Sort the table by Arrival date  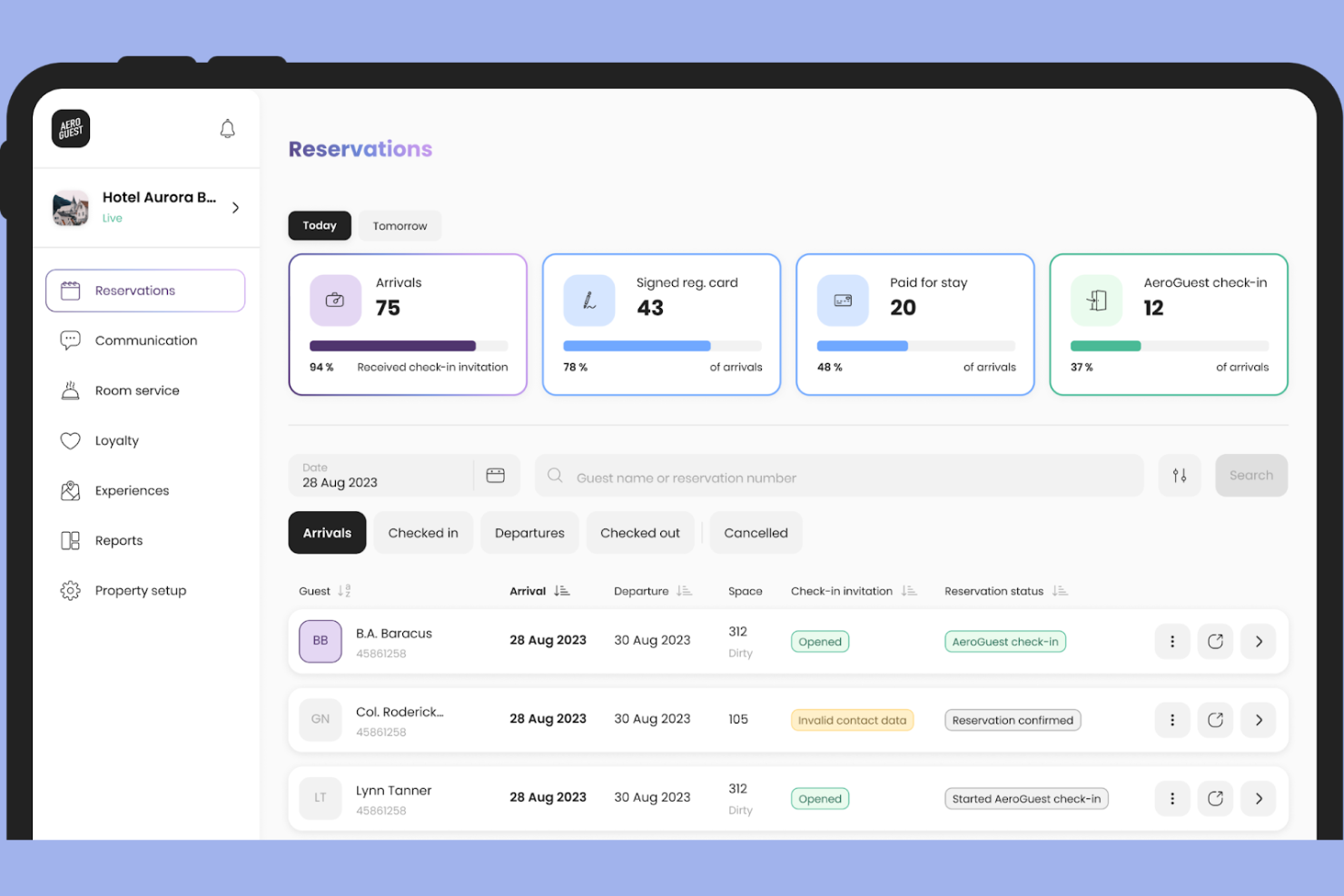[x=562, y=590]
